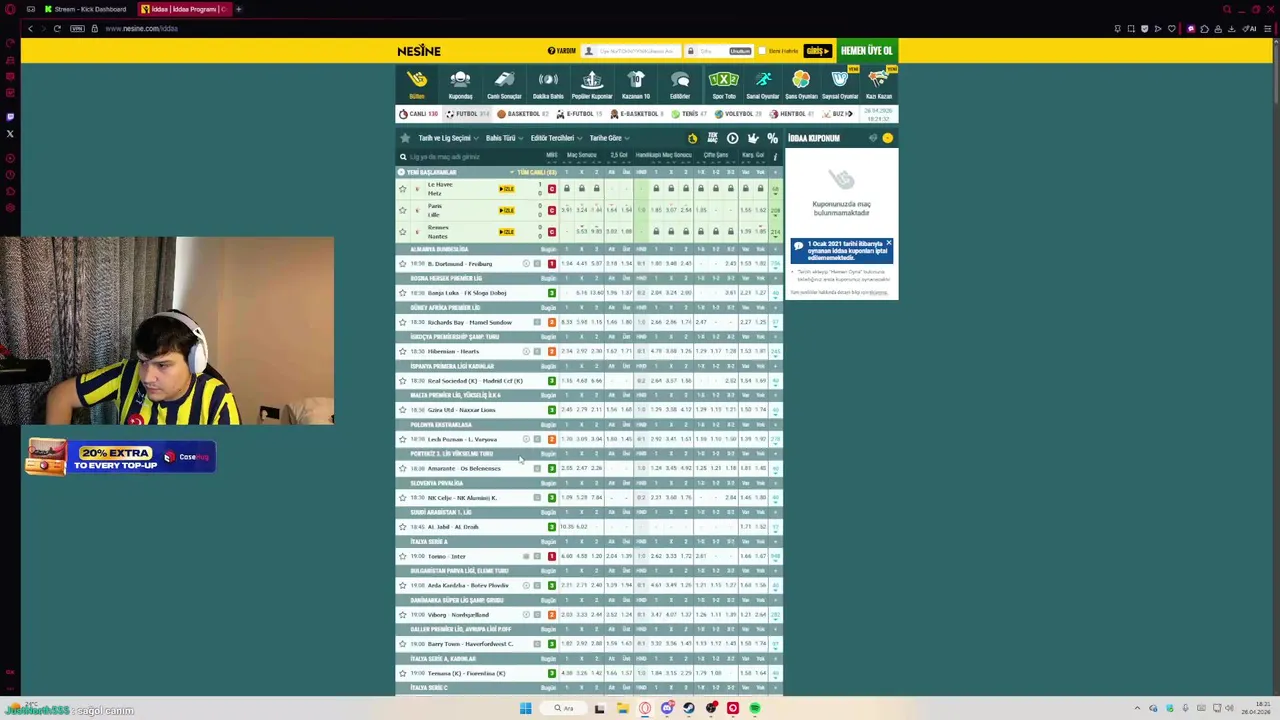This screenshot has height=720, width=1280.
Task: Click the Giriş login button
Action: tap(818, 51)
